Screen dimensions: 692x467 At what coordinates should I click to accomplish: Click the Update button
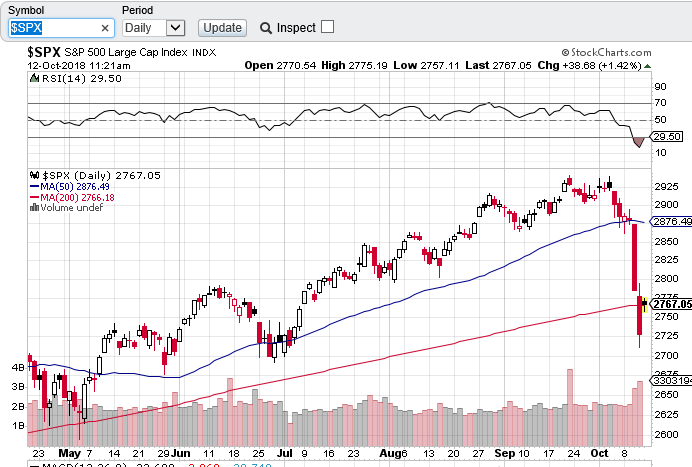point(222,28)
